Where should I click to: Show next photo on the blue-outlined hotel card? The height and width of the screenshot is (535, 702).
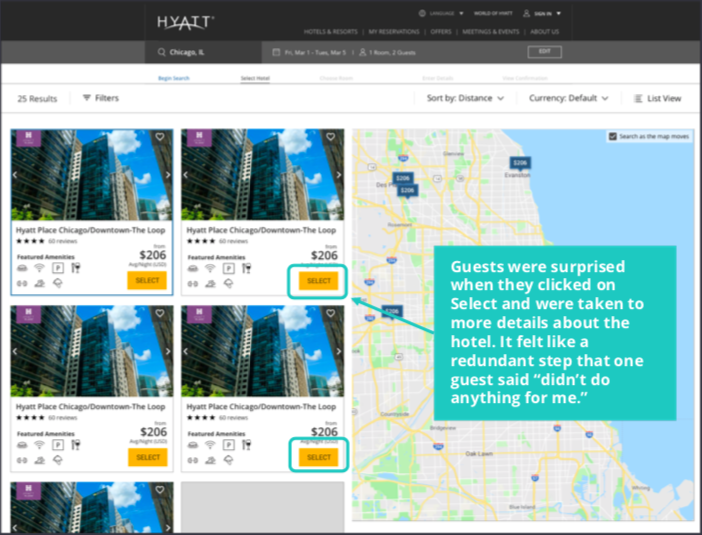[x=168, y=175]
